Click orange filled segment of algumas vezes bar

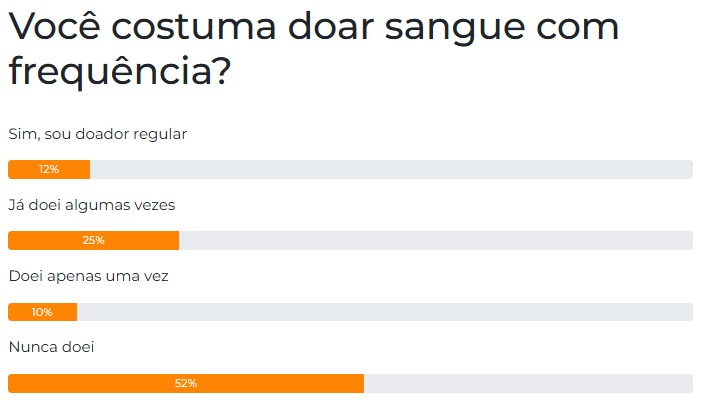point(93,240)
